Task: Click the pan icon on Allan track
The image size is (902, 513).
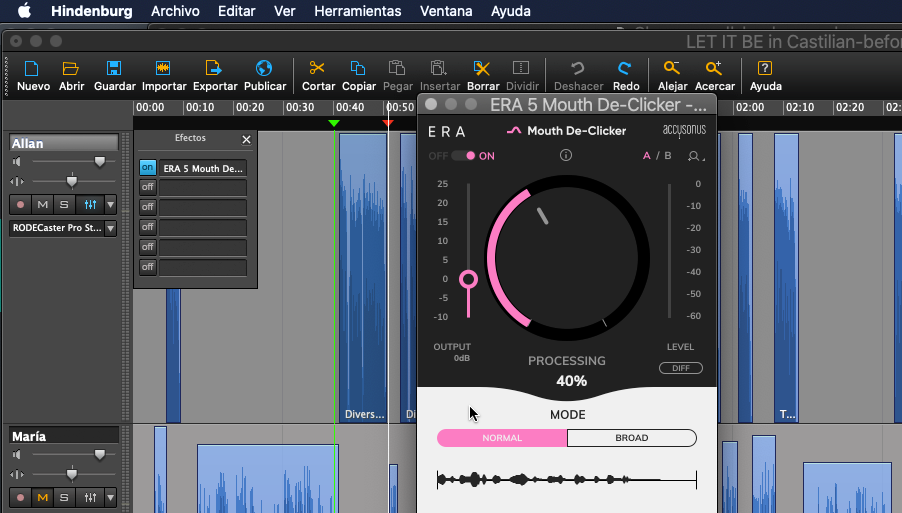Action: click(x=17, y=181)
